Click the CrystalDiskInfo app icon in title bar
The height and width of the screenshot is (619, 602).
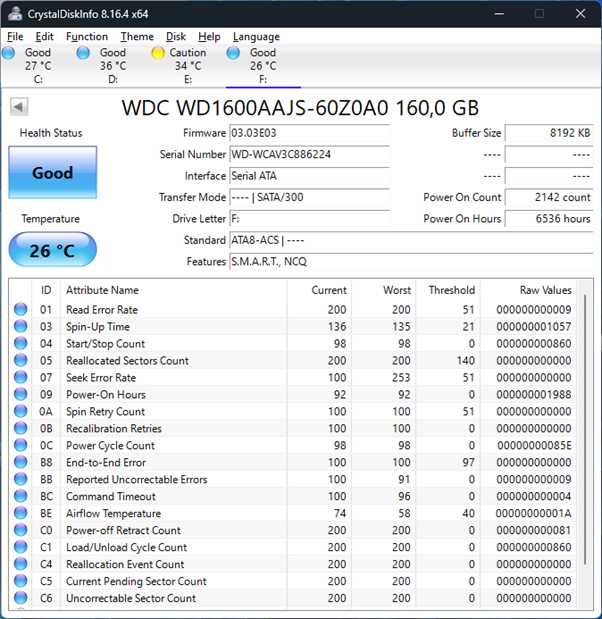(x=15, y=13)
